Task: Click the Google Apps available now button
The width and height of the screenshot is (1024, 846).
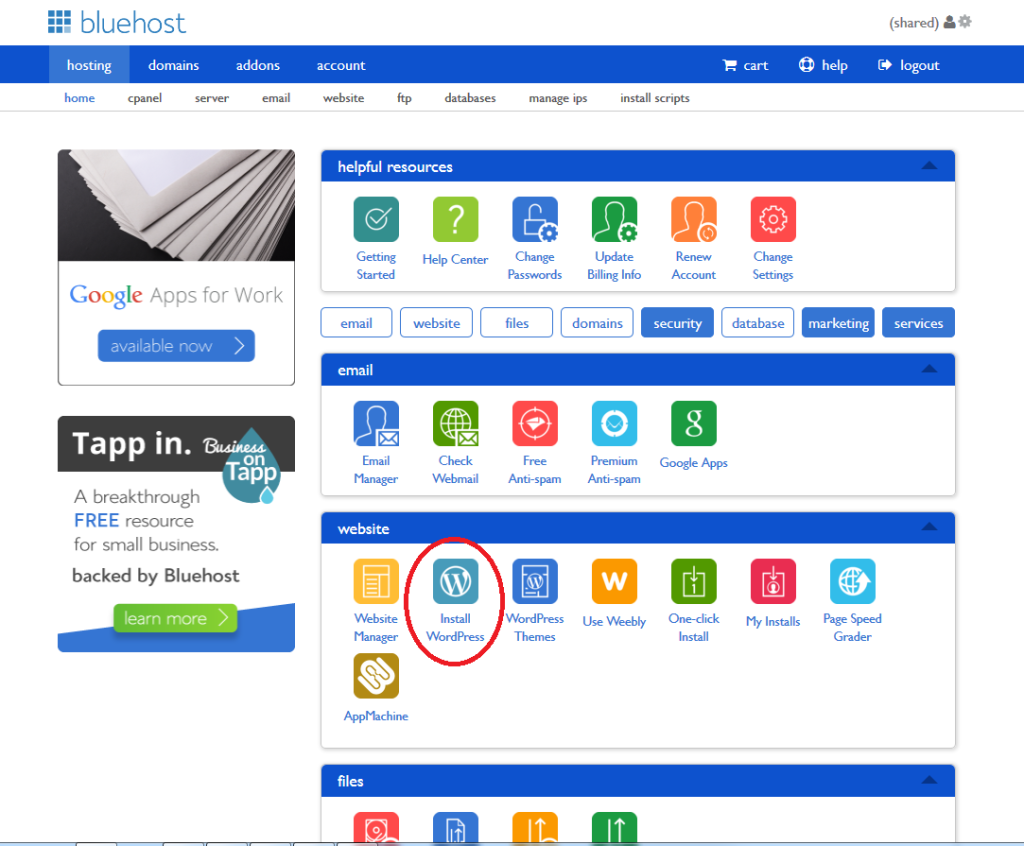Action: pos(176,346)
